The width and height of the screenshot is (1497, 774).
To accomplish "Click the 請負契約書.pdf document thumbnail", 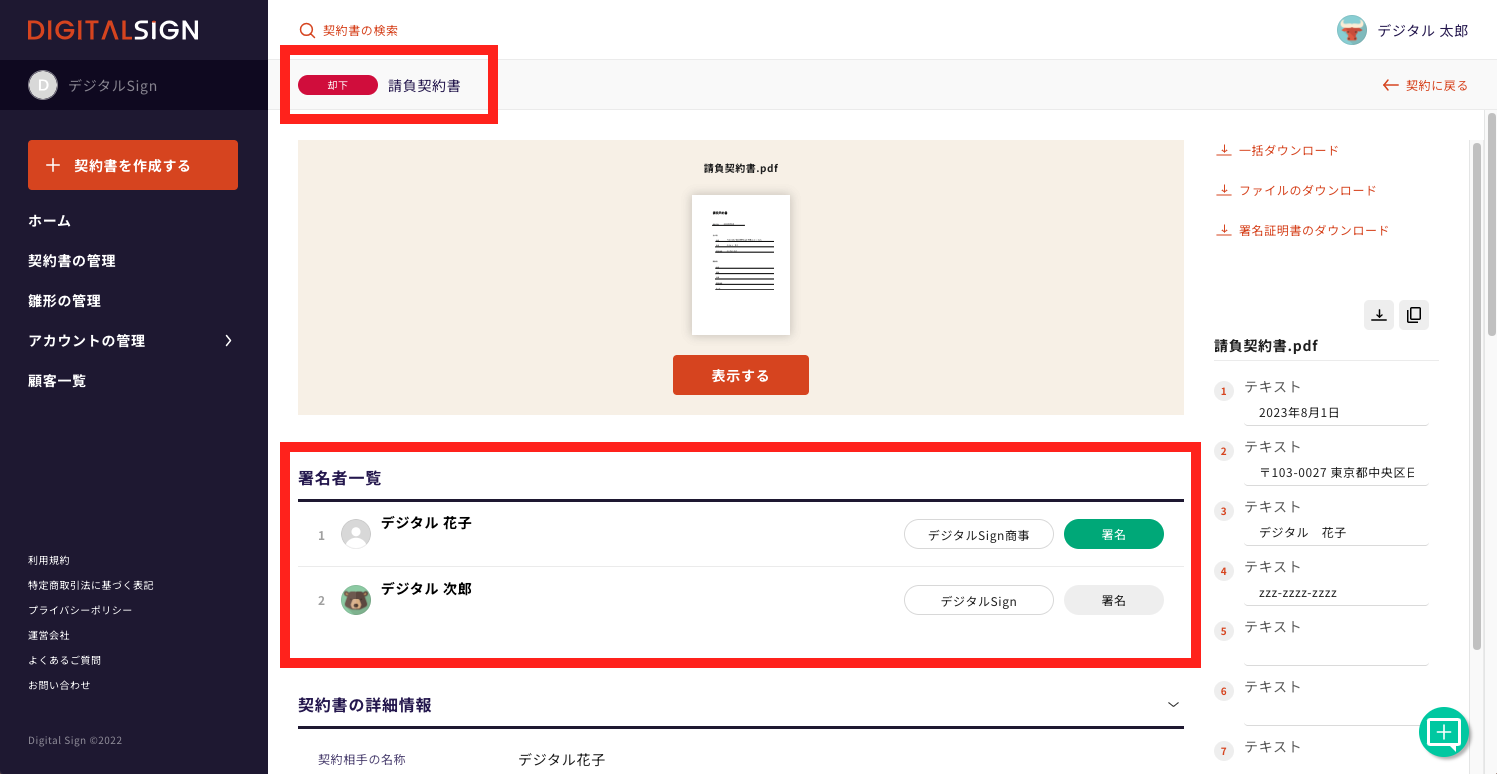I will pyautogui.click(x=740, y=264).
